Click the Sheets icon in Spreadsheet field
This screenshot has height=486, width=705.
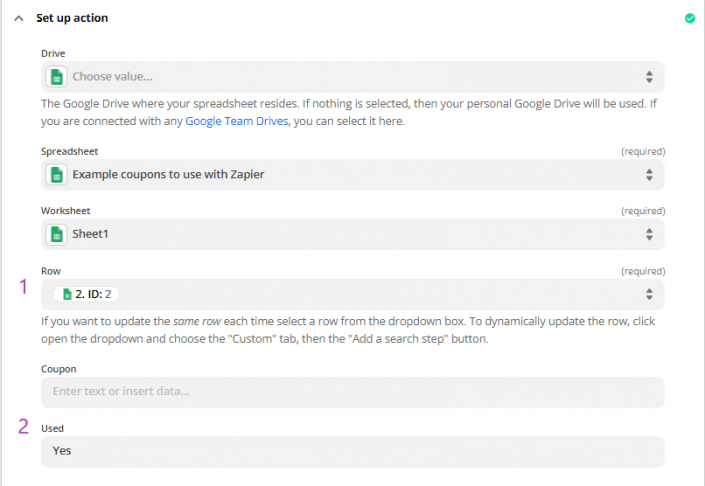(57, 174)
